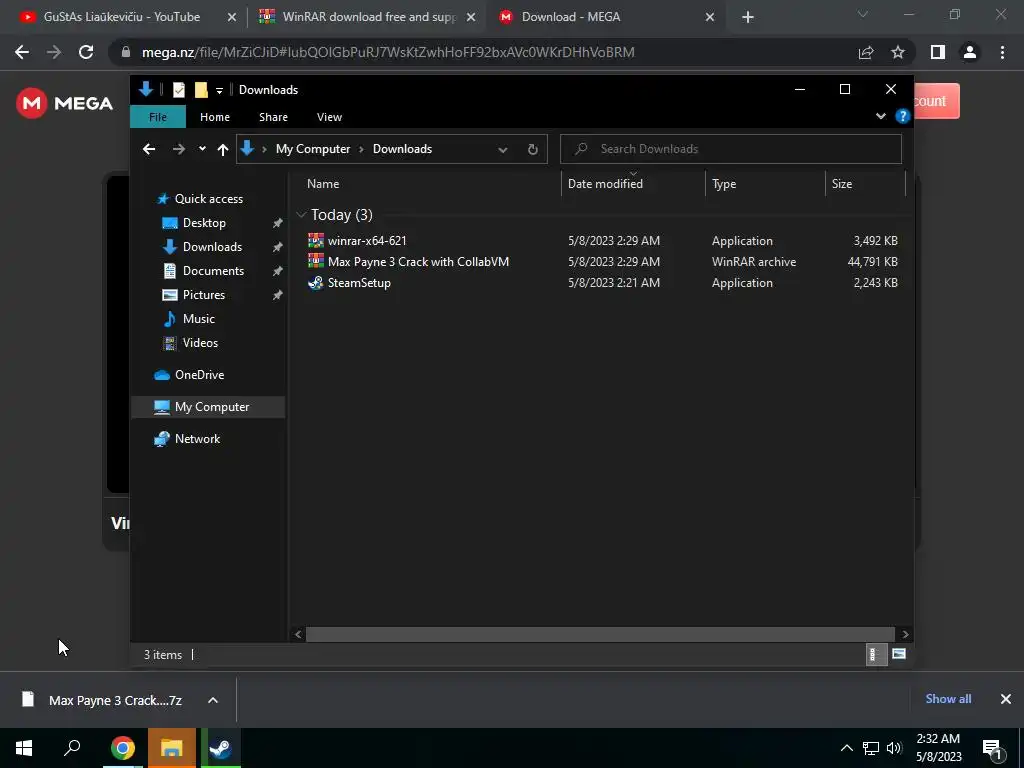1024x768 pixels.
Task: Open the View ribbon tab
Action: pyautogui.click(x=329, y=117)
